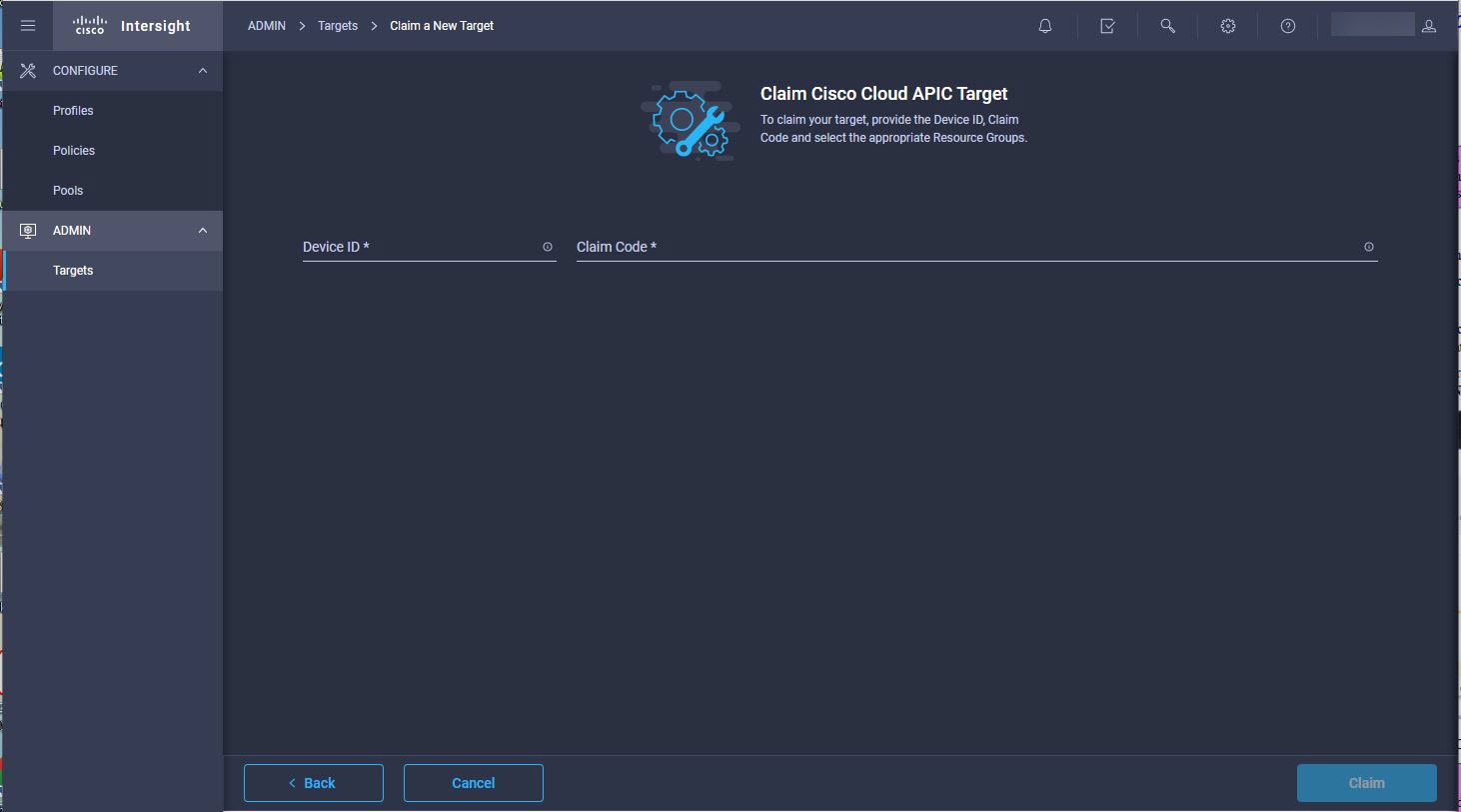The height and width of the screenshot is (812, 1461).
Task: Open the help question mark icon
Action: pos(1288,26)
